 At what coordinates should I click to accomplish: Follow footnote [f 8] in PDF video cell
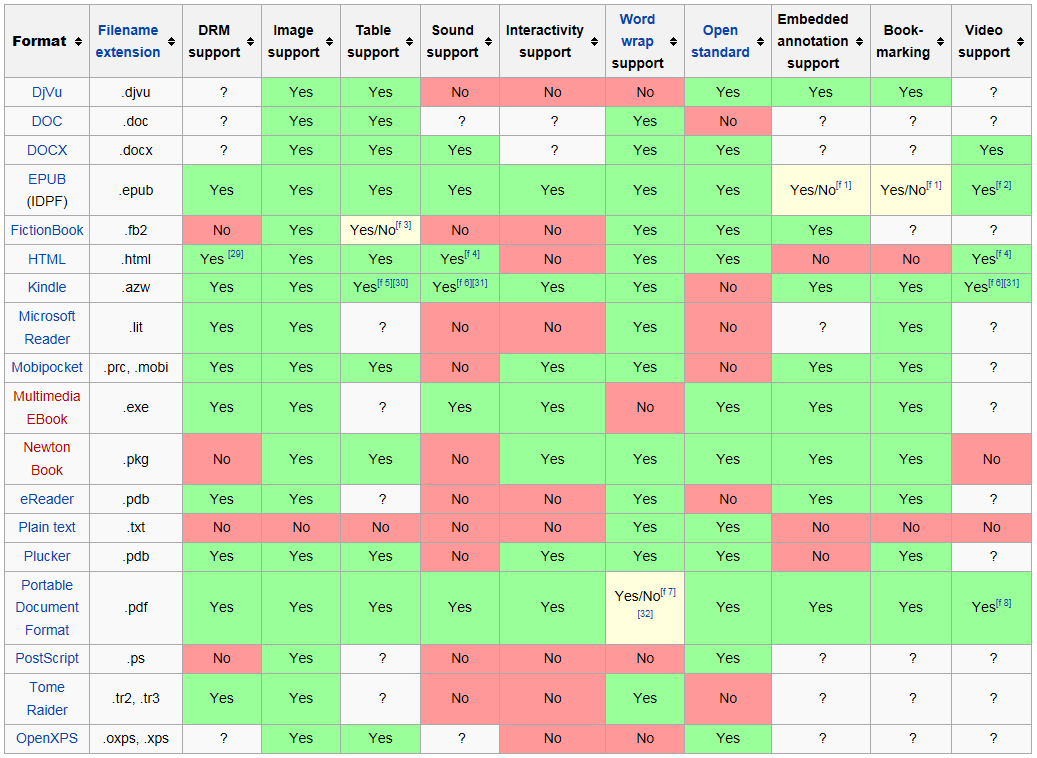[x=1004, y=602]
